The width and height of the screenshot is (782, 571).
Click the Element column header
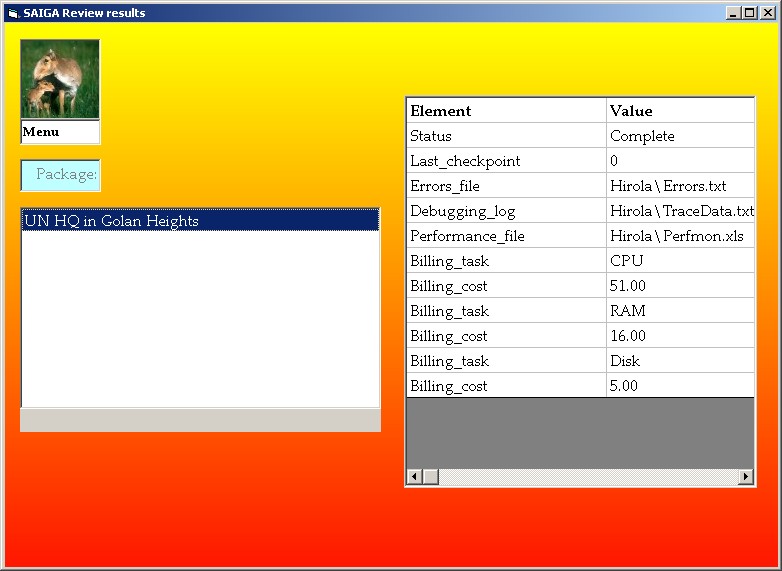coord(506,111)
